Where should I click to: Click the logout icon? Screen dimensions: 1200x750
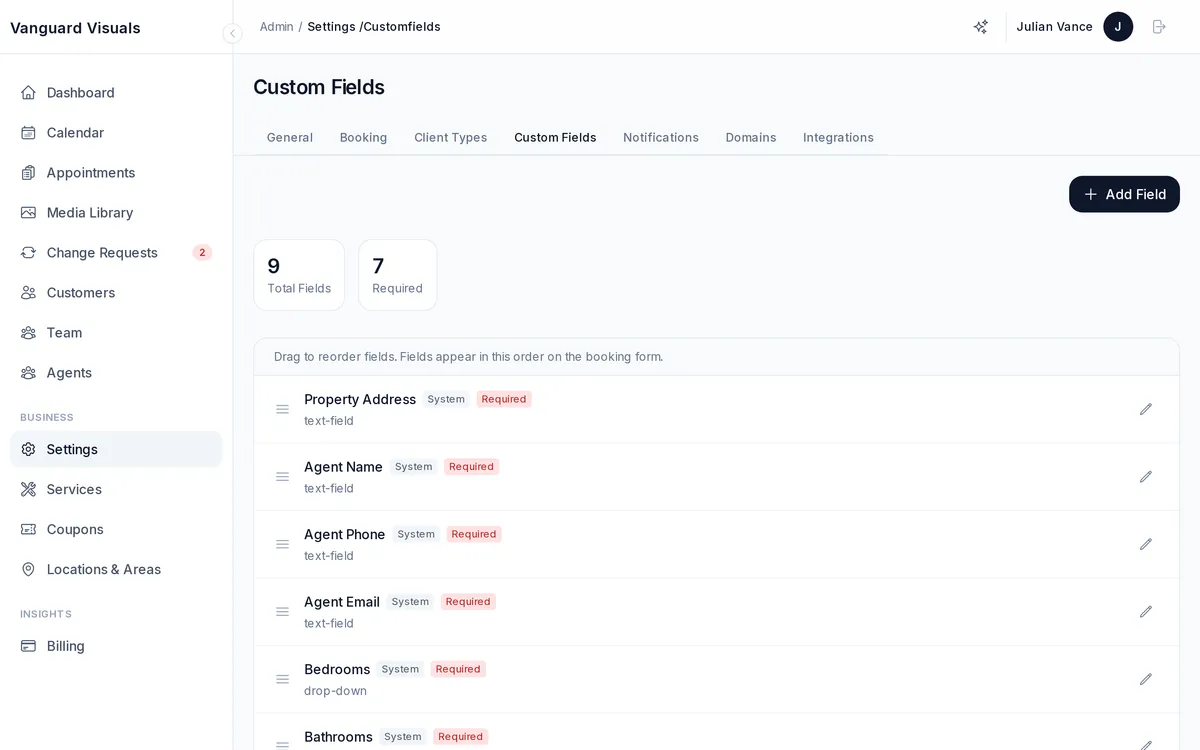[1160, 27]
